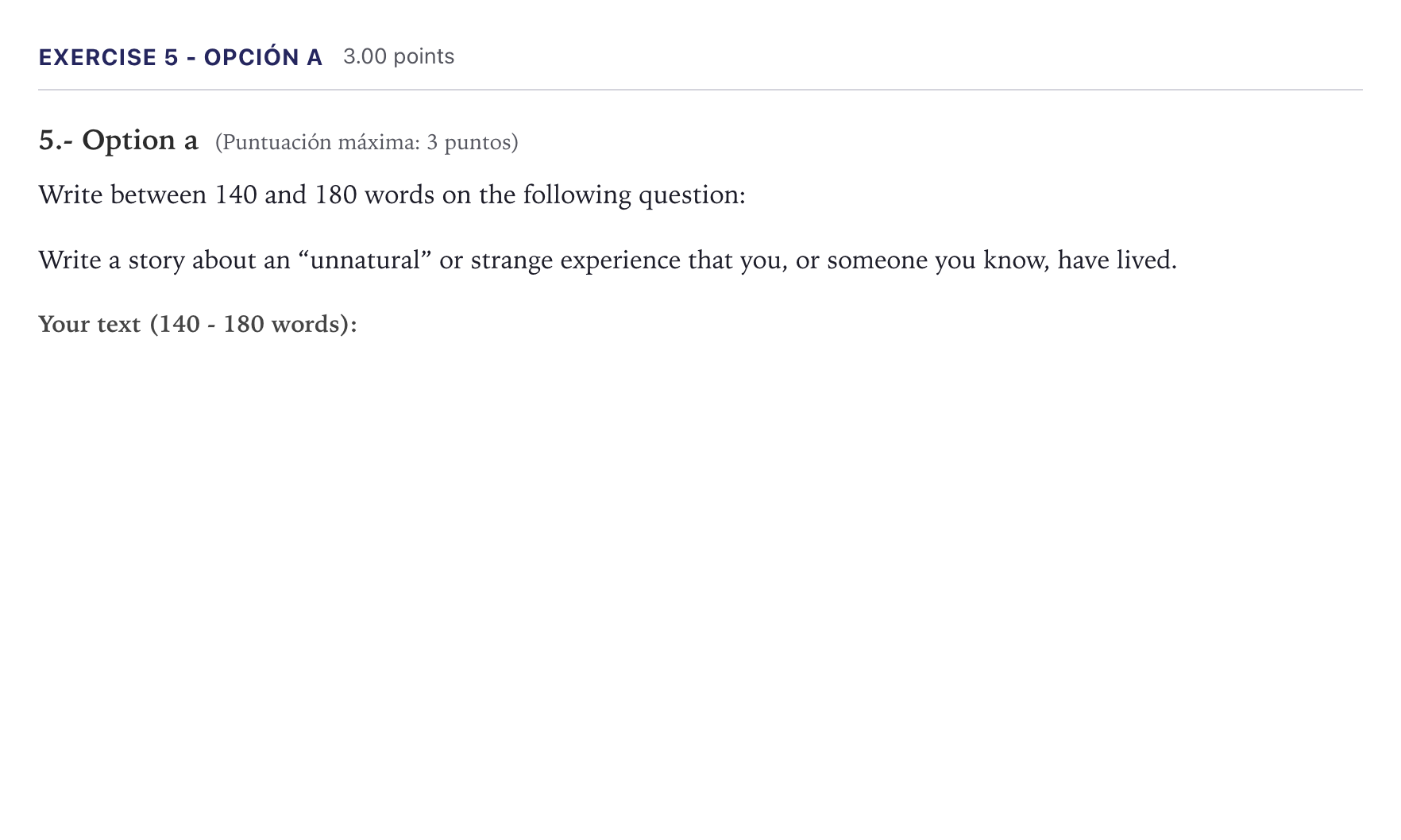Click the "Puntuación máxima: 3 puntos" note
1401x840 pixels.
[x=366, y=142]
